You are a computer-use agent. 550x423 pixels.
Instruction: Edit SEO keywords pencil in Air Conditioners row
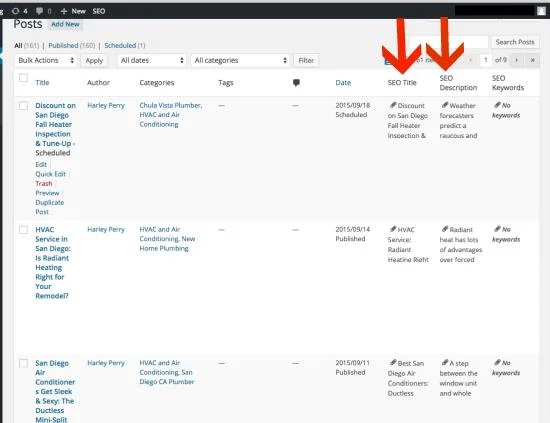tap(497, 362)
